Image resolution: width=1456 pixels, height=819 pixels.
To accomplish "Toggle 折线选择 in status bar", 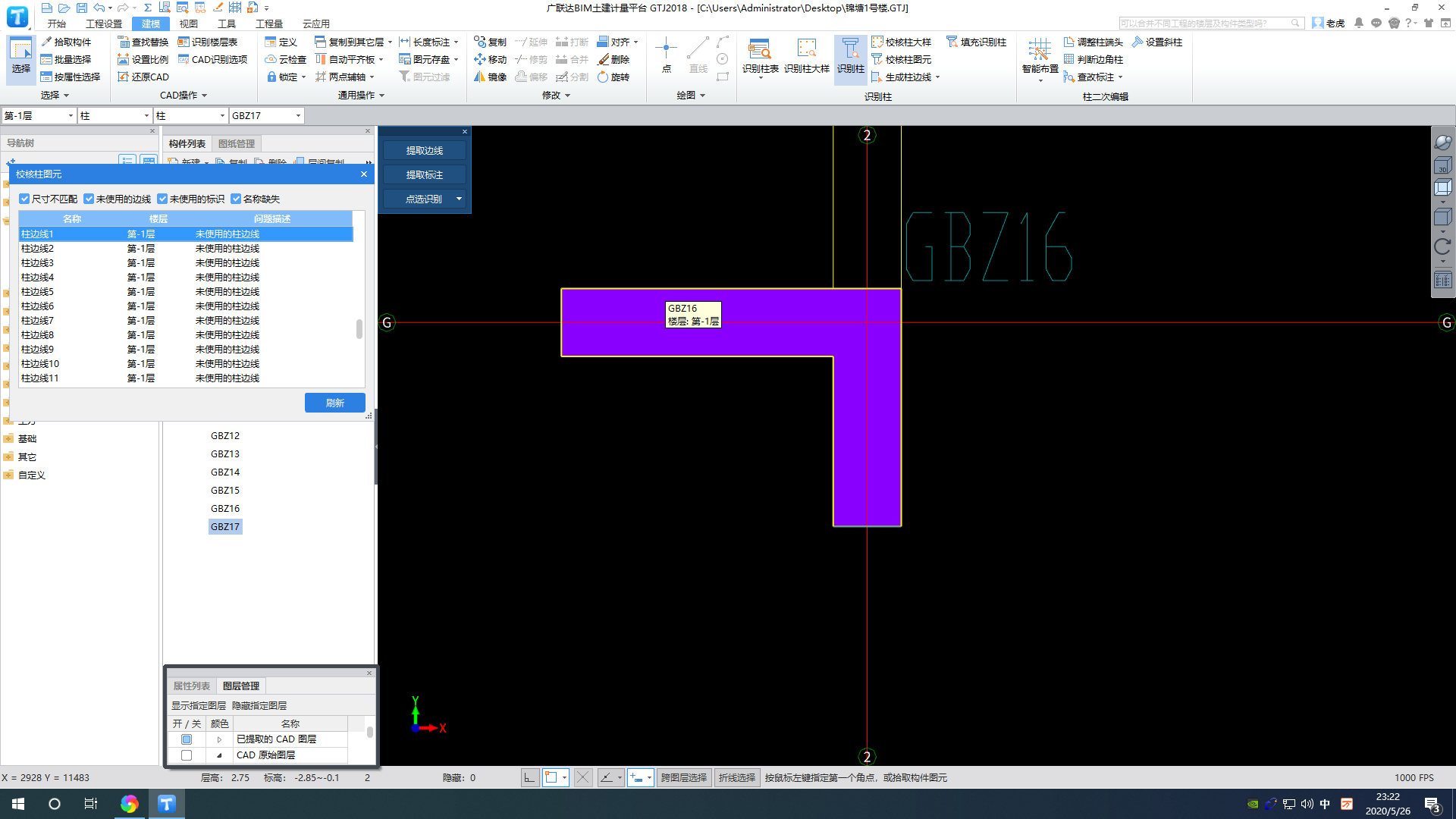I will (737, 777).
